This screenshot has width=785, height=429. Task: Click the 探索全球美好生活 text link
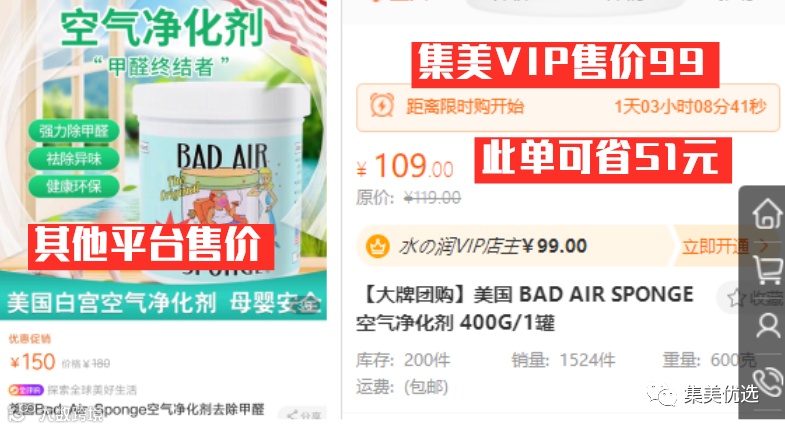point(92,389)
